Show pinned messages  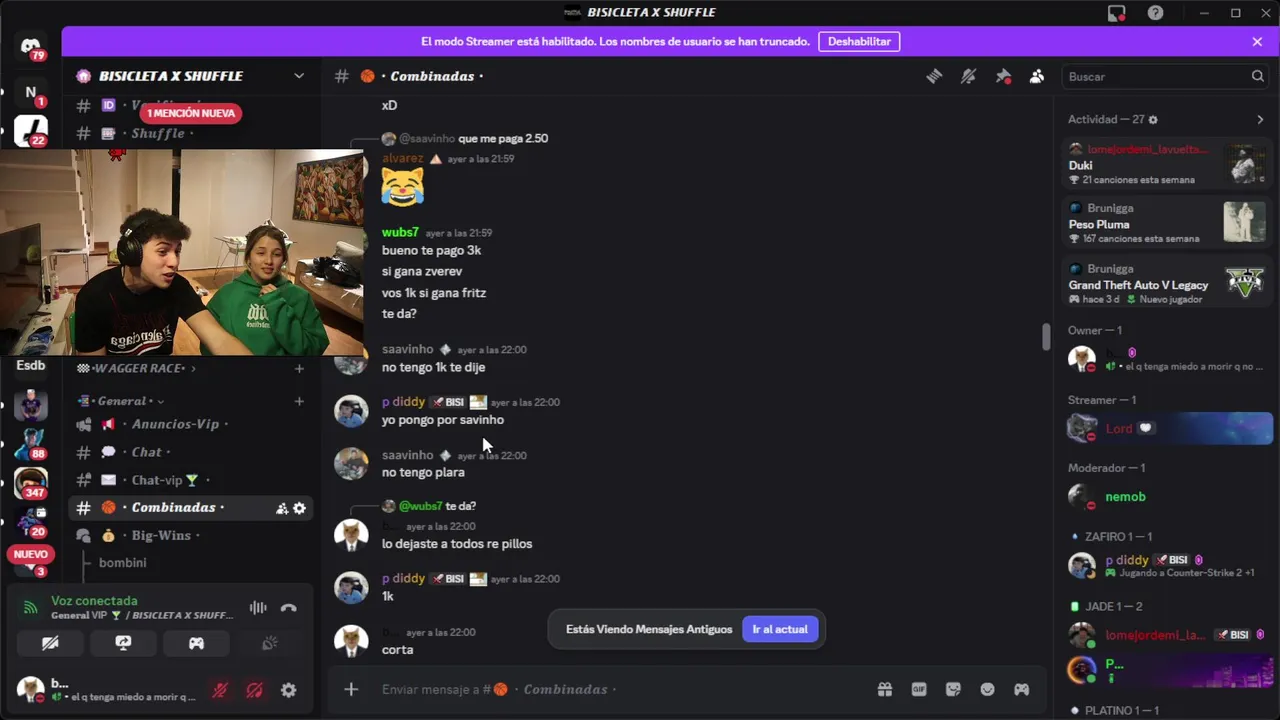(1003, 76)
